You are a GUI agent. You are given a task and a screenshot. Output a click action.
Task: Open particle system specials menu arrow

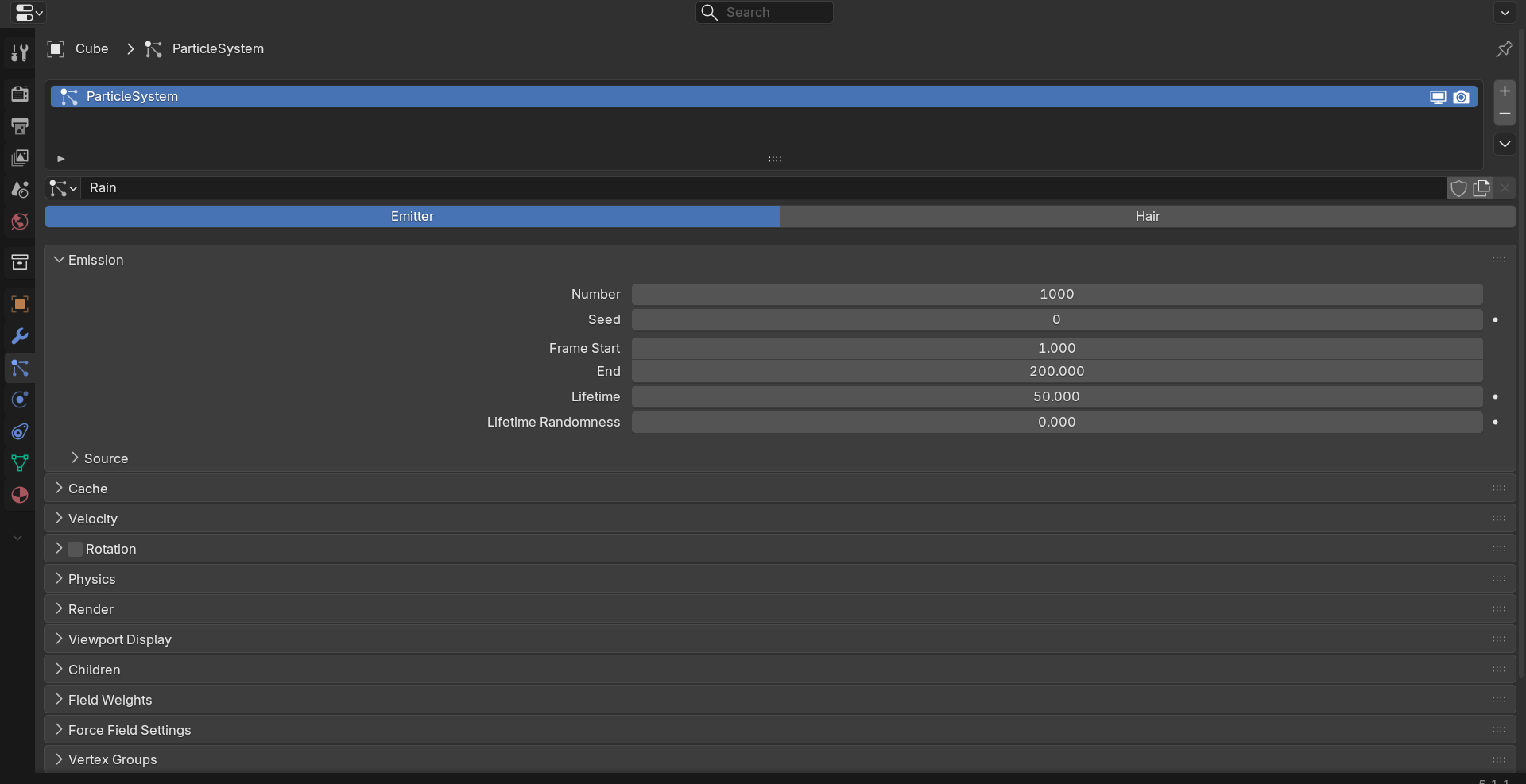[1505, 144]
